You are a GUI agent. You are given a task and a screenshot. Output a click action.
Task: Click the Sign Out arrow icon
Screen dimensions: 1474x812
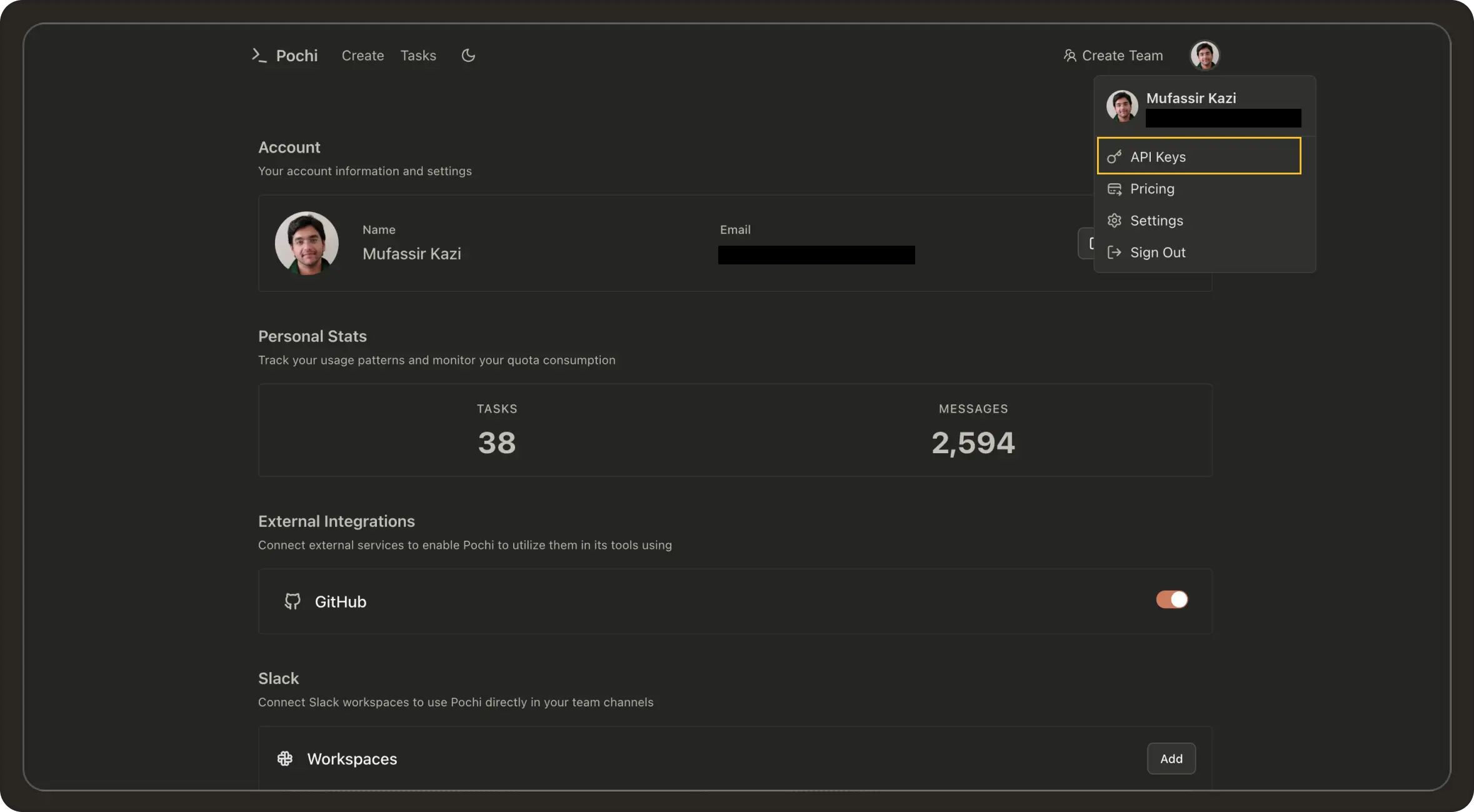1114,253
